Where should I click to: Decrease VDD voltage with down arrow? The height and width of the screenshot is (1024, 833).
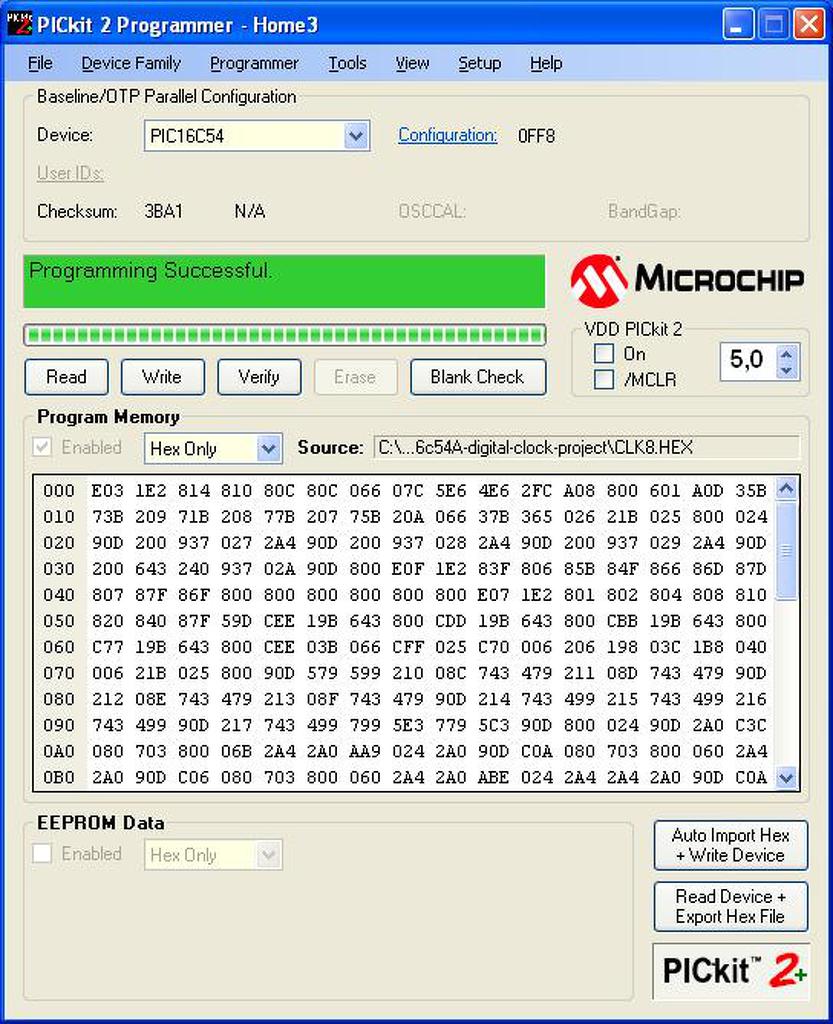(787, 370)
